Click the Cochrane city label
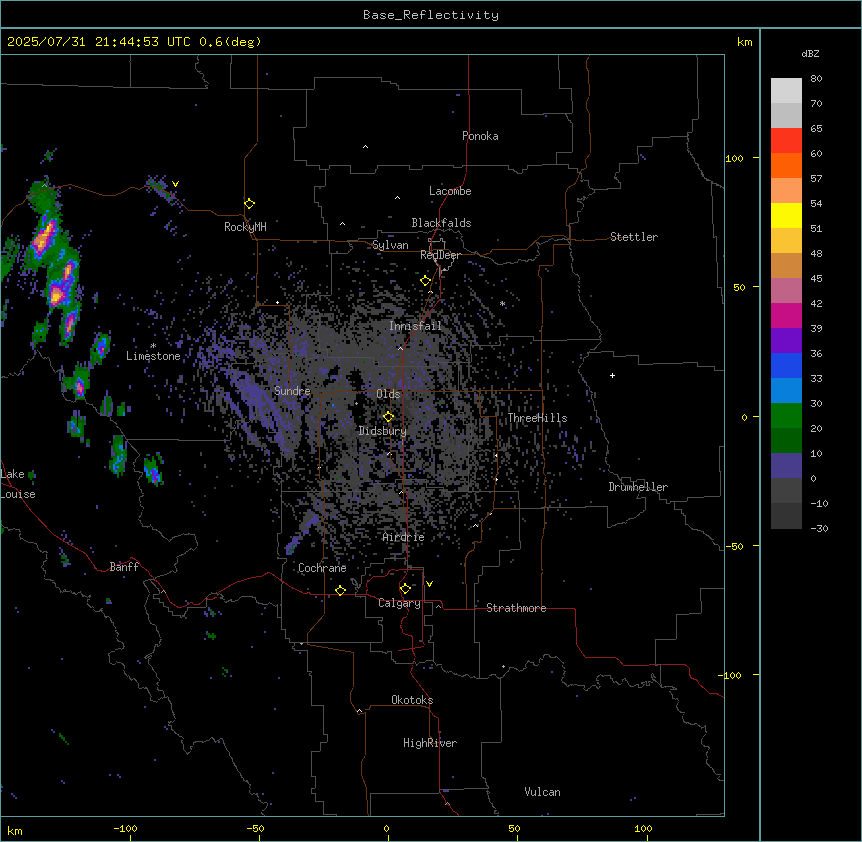The image size is (862, 842). pos(322,568)
